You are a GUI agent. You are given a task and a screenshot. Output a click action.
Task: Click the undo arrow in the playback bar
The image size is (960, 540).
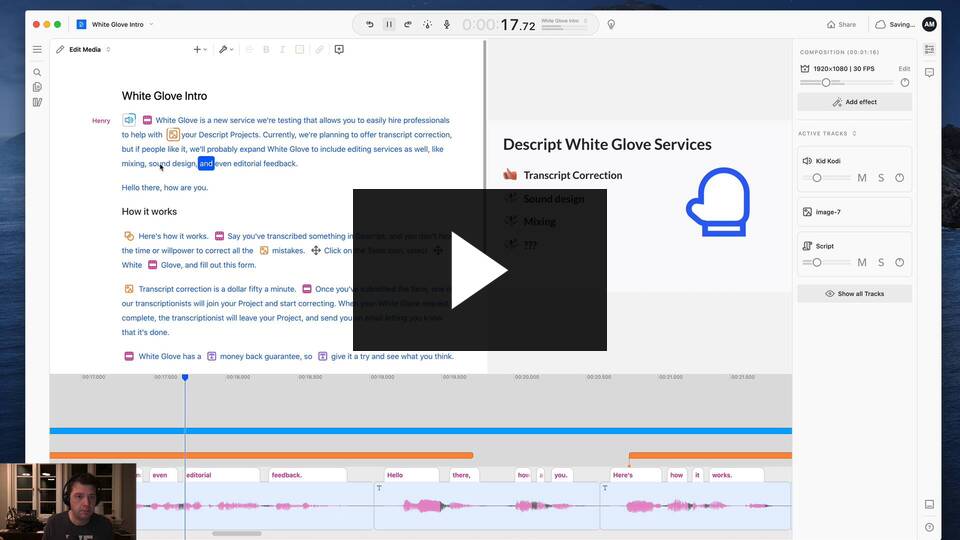coord(370,24)
